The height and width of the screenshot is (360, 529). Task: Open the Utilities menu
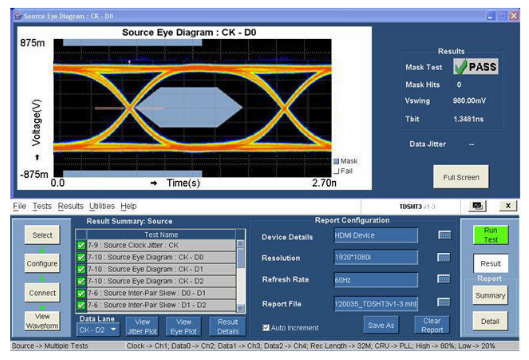click(x=102, y=206)
